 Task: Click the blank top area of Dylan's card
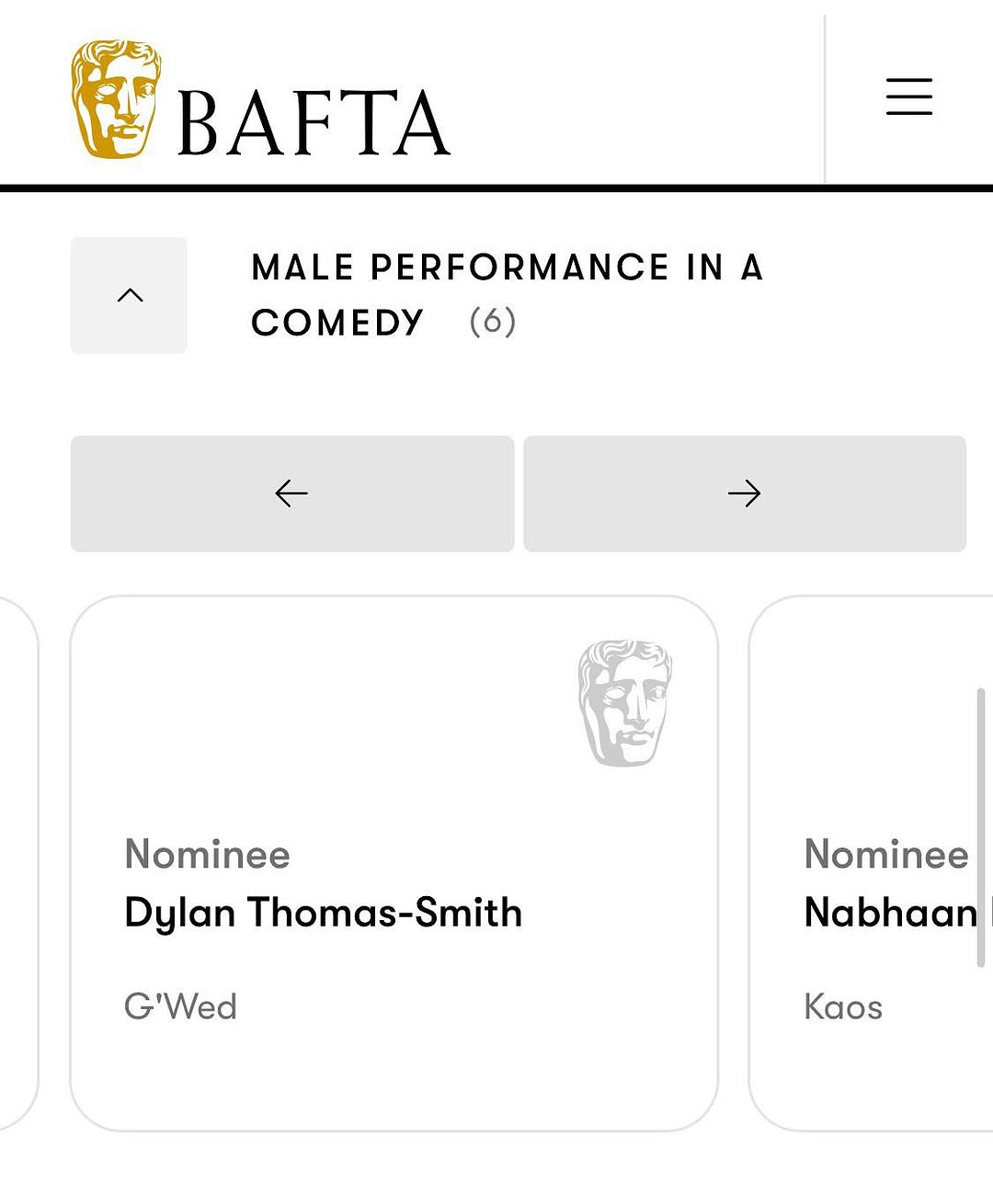(x=322, y=708)
